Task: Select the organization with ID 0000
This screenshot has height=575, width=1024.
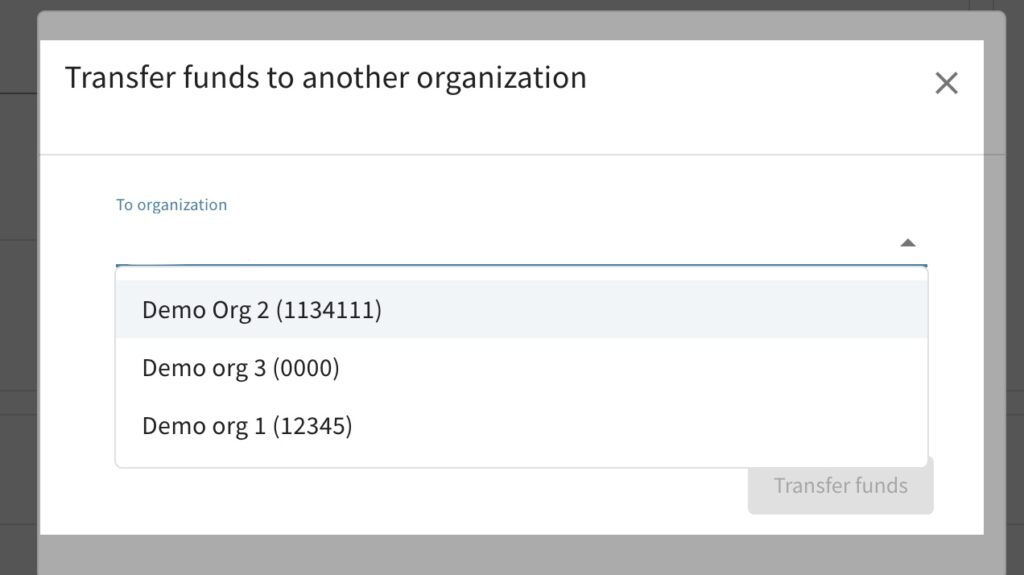Action: pyautogui.click(x=241, y=368)
